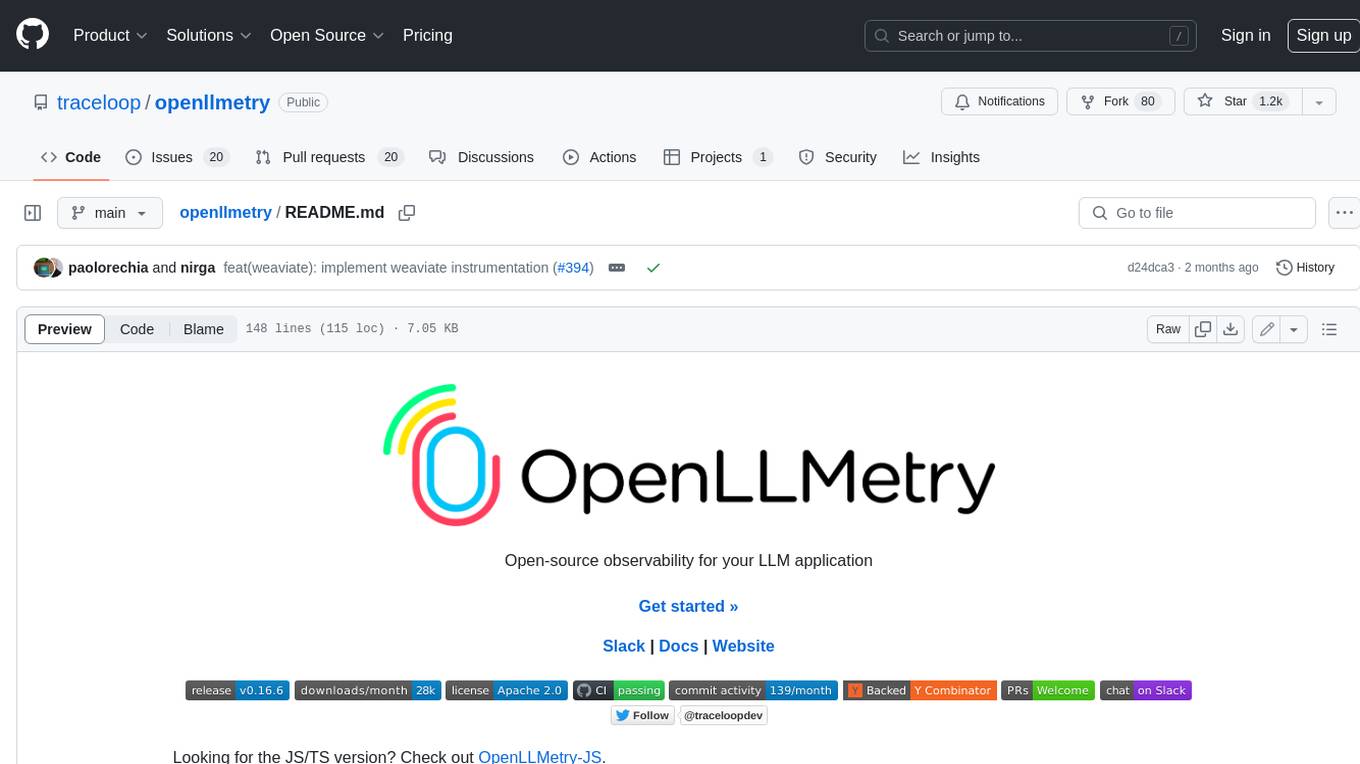Switch to the Code tab

[71, 157]
